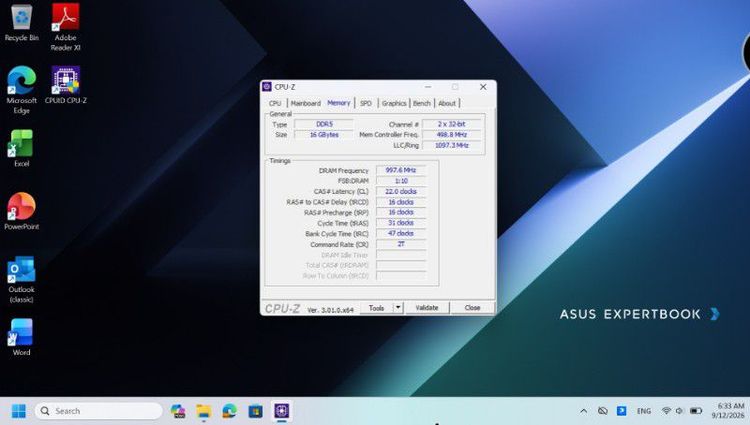This screenshot has width=750, height=425.
Task: Click the FSB:DRAM 1:10 value
Action: coord(401,181)
